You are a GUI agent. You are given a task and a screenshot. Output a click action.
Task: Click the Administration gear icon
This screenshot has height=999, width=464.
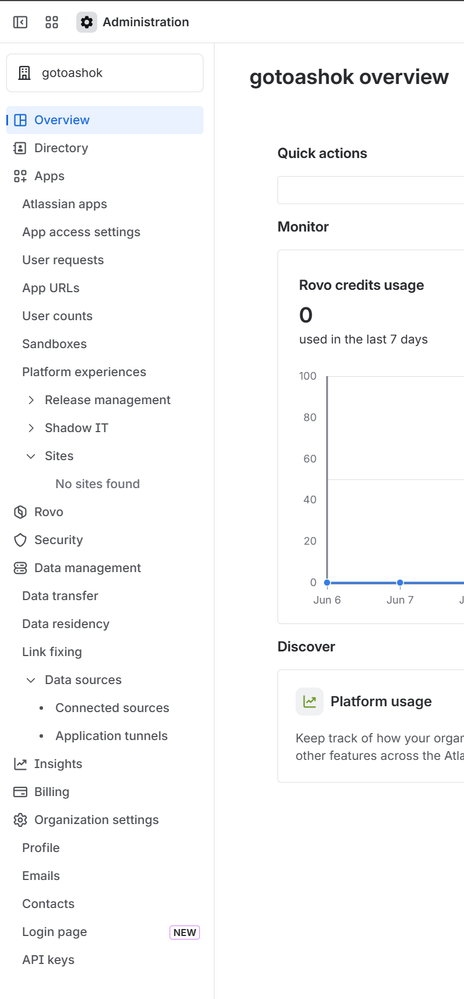[x=87, y=22]
